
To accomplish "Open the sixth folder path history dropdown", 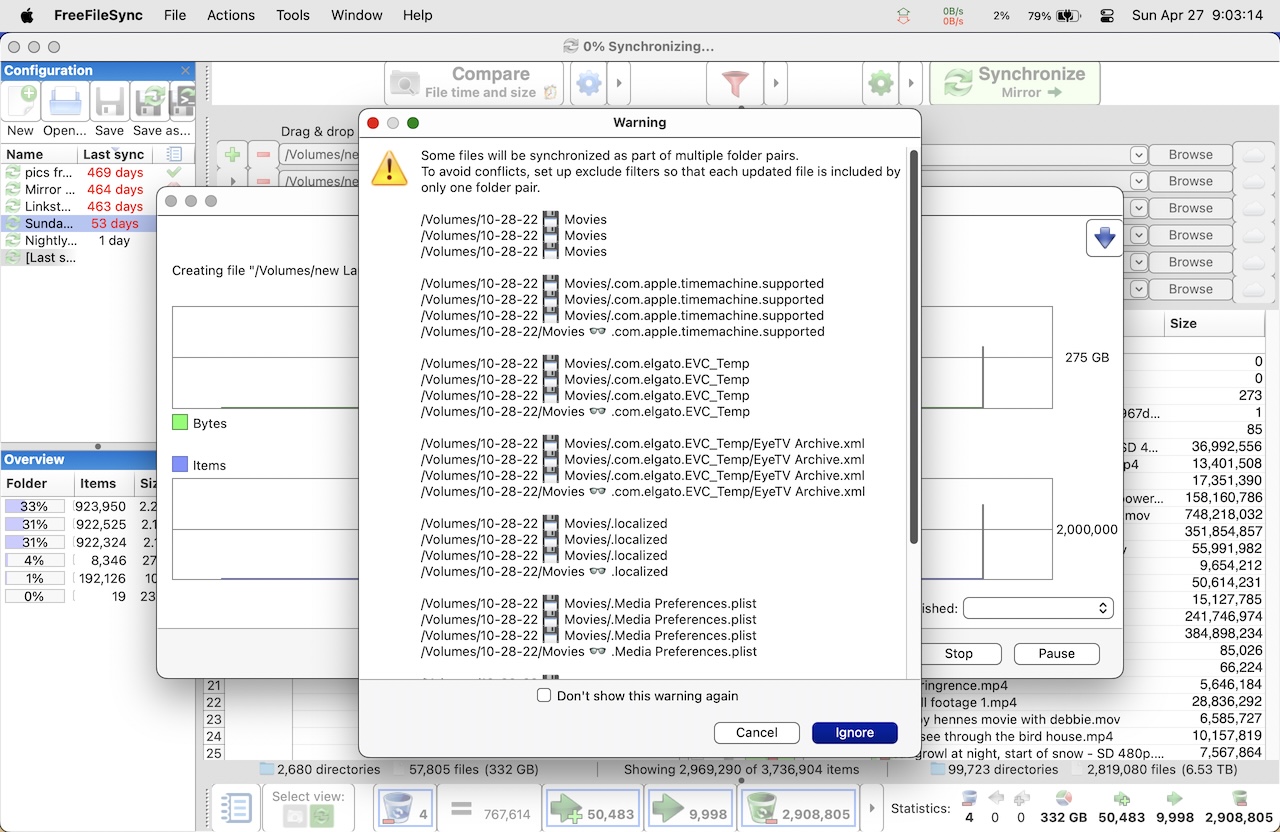I will (1138, 289).
